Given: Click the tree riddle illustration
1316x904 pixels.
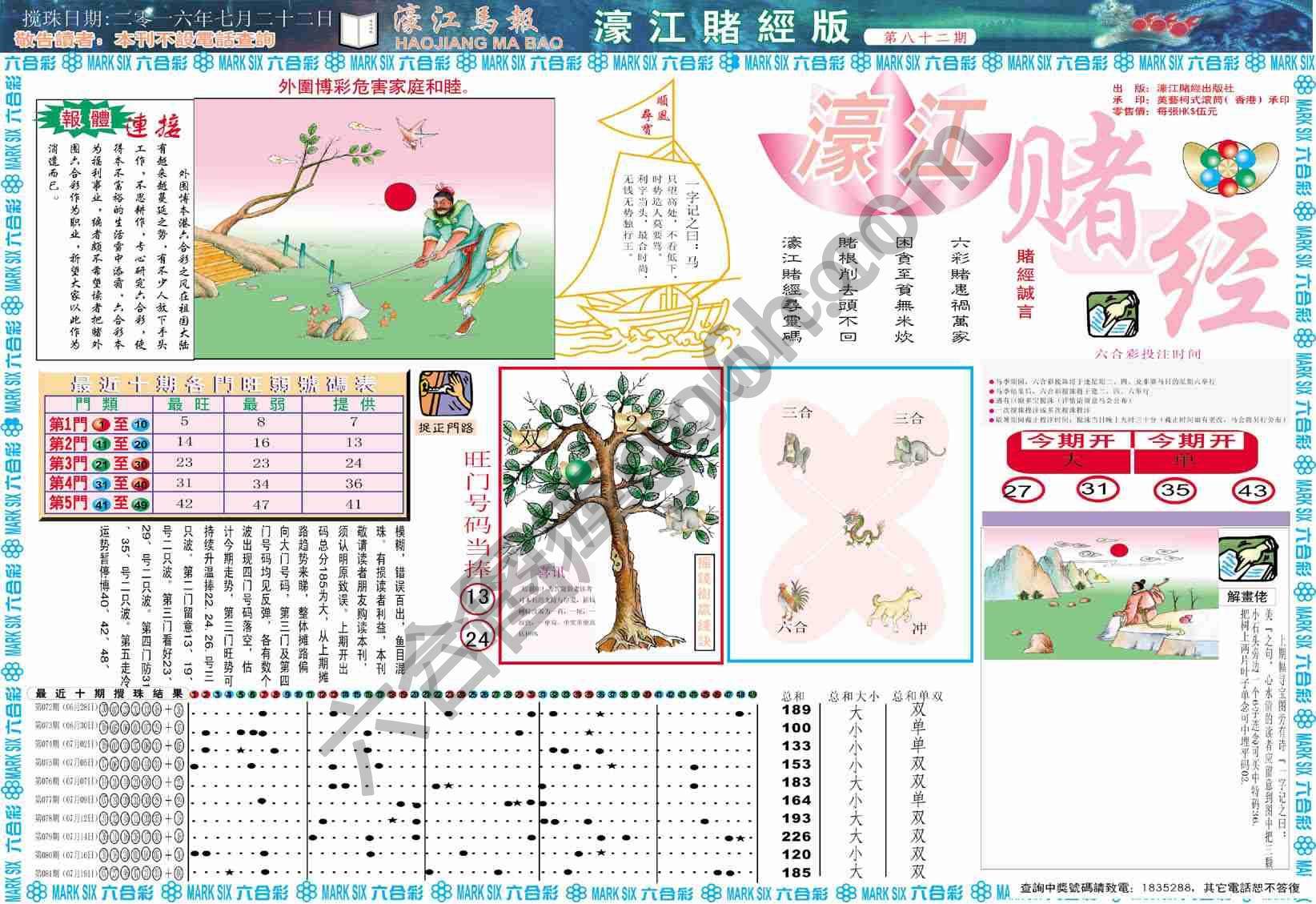Looking at the screenshot, I should click(610, 515).
